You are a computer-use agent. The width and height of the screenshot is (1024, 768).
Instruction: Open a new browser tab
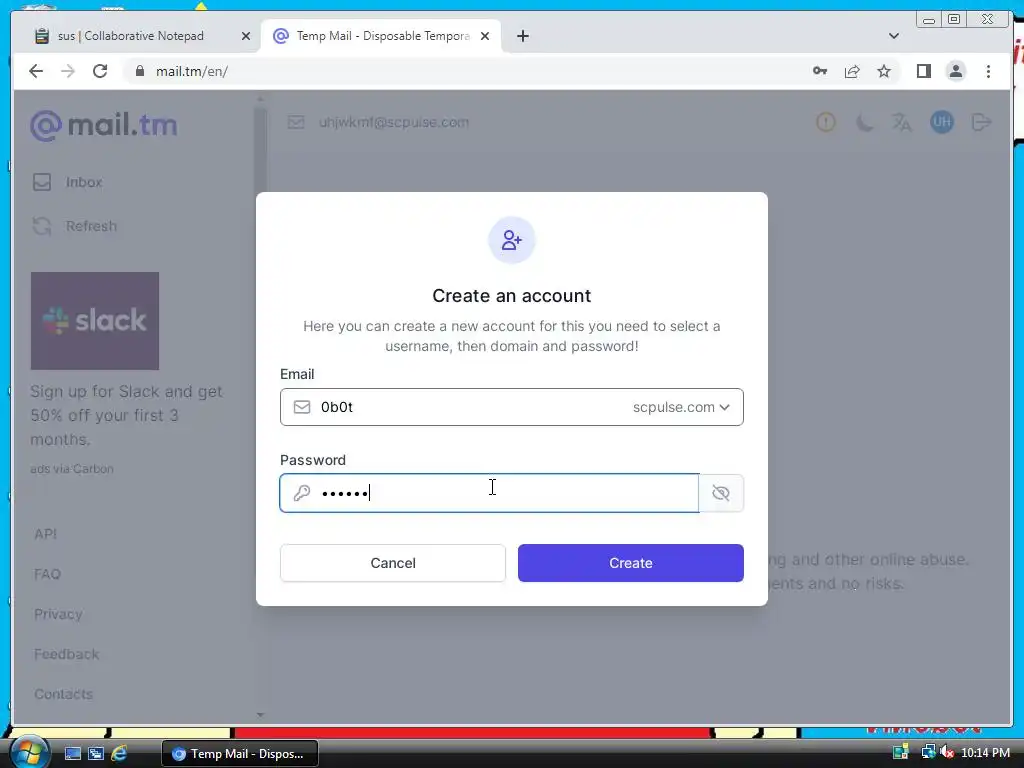522,37
